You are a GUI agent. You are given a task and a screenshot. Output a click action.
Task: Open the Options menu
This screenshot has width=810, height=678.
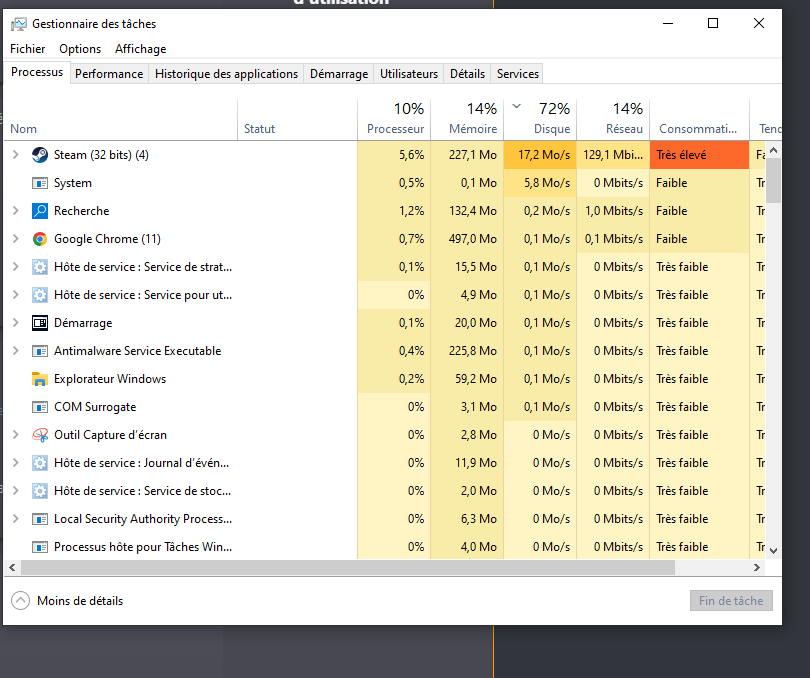[80, 49]
